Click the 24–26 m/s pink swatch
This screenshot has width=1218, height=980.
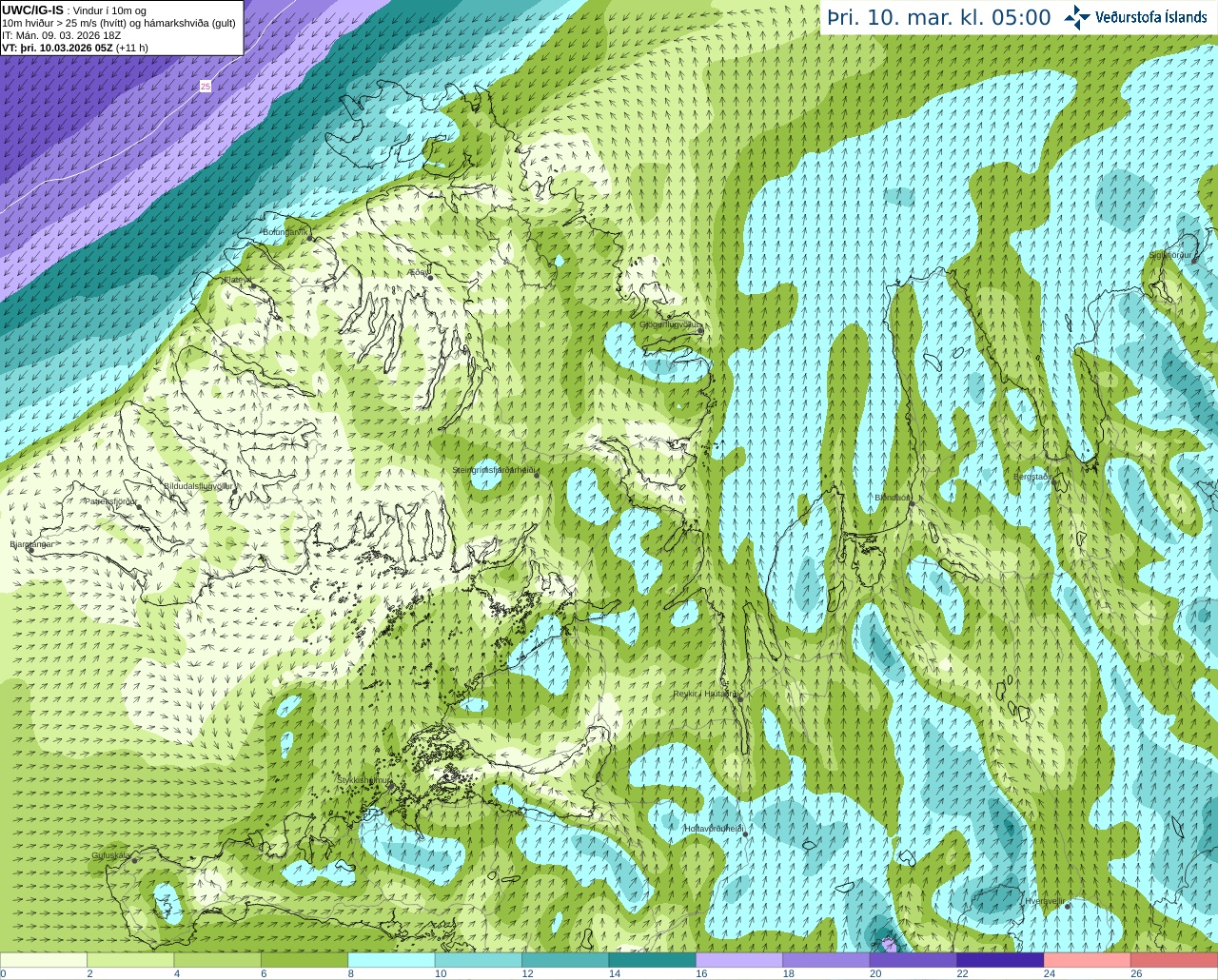1088,960
